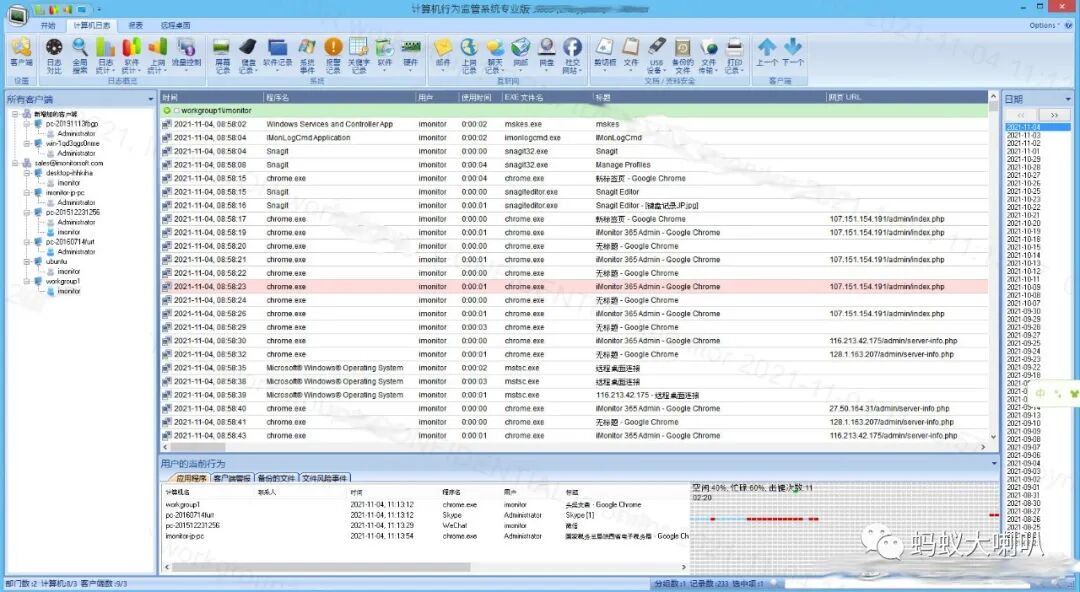The height and width of the screenshot is (592, 1080).
Task: Select date 2021-11-03 in date list
Action: [1024, 135]
